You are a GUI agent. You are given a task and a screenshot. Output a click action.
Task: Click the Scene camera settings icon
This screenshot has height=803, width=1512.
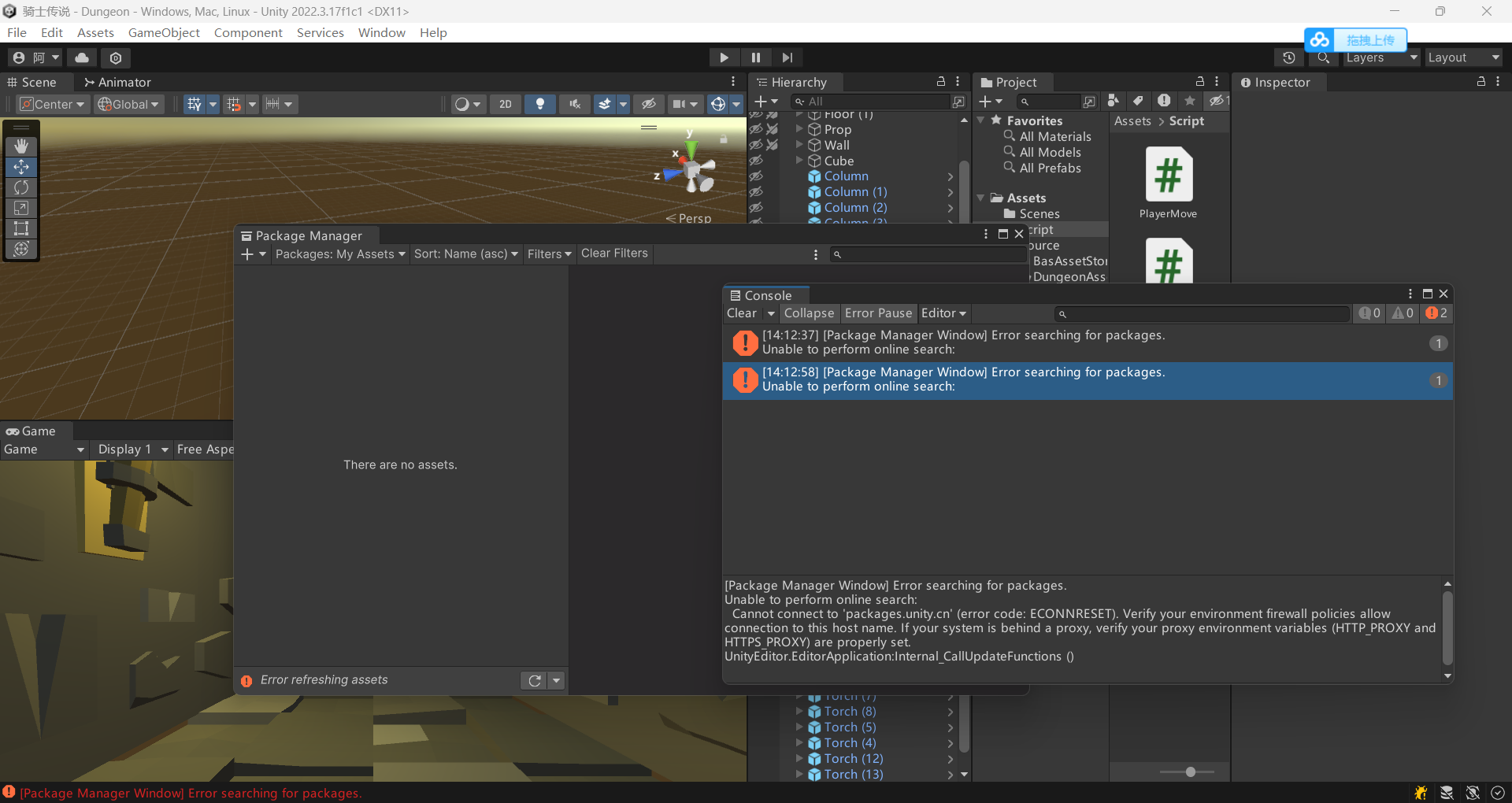pos(679,104)
